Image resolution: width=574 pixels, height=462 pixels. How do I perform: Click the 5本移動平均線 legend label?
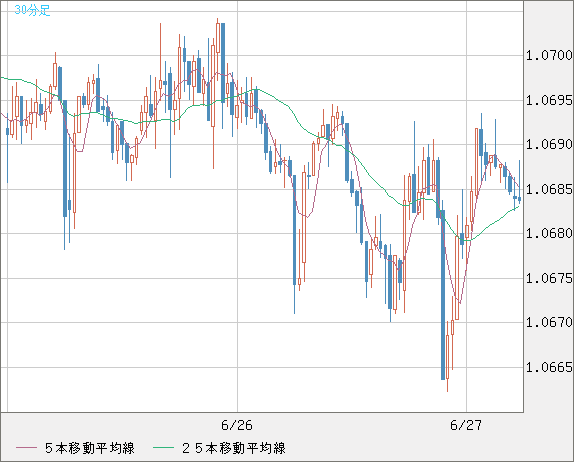point(90,448)
